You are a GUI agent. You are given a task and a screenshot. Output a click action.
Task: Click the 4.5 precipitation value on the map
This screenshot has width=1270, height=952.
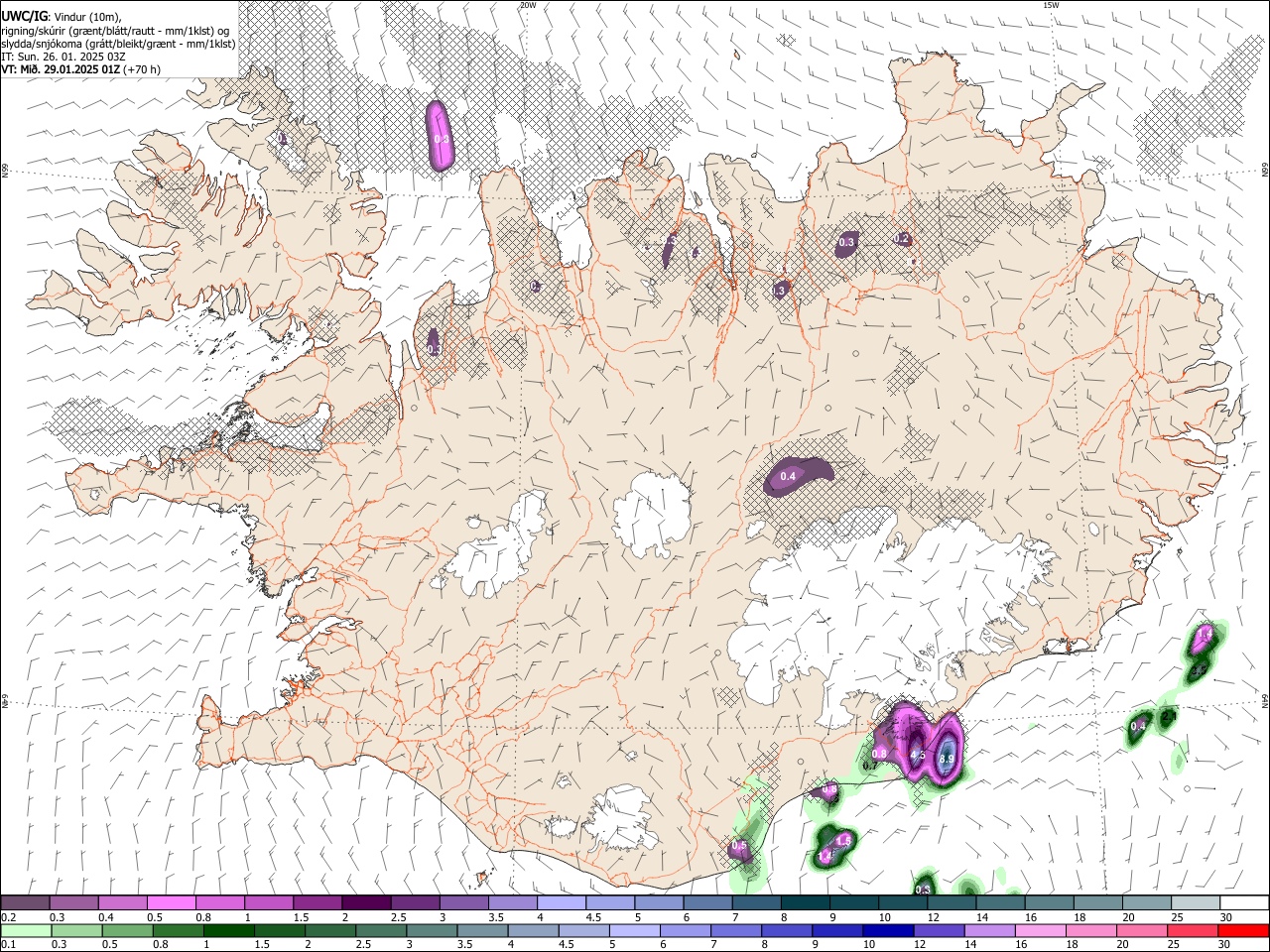coord(918,755)
